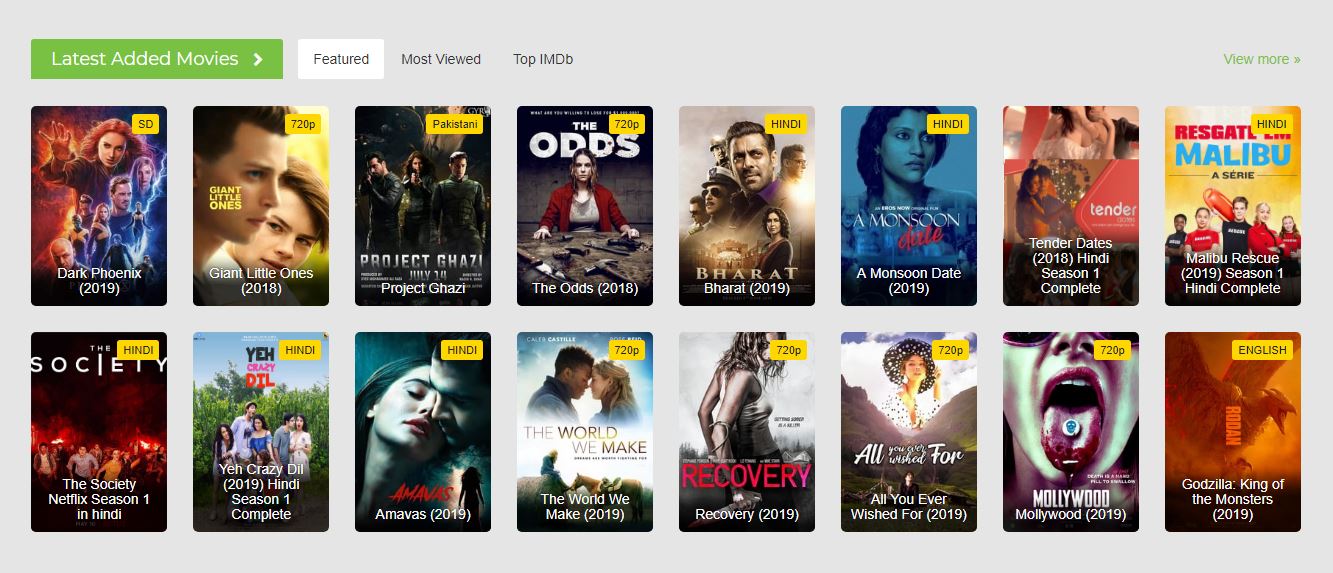
Task: Click the HINDI badge on Yeh Crazy Dil
Action: click(300, 350)
